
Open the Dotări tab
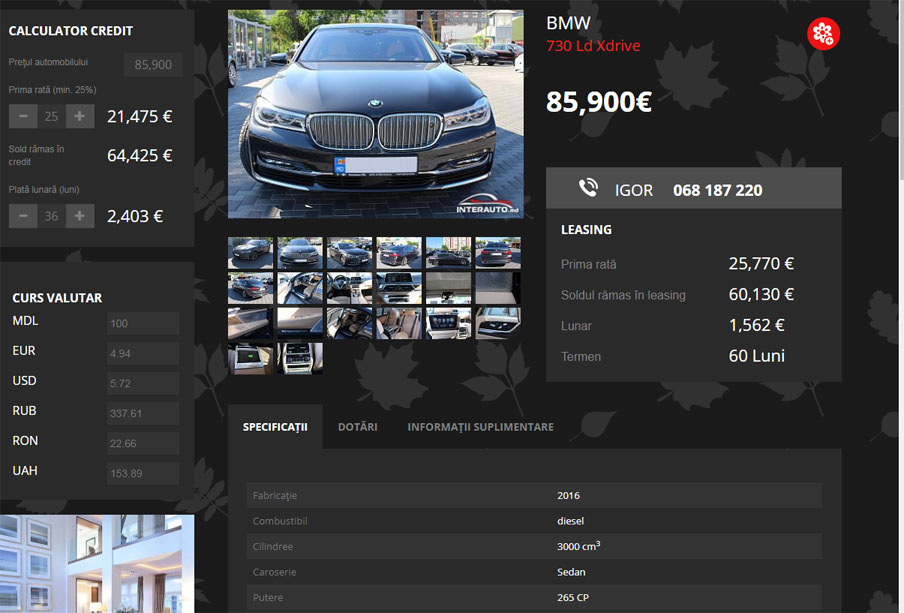point(357,427)
